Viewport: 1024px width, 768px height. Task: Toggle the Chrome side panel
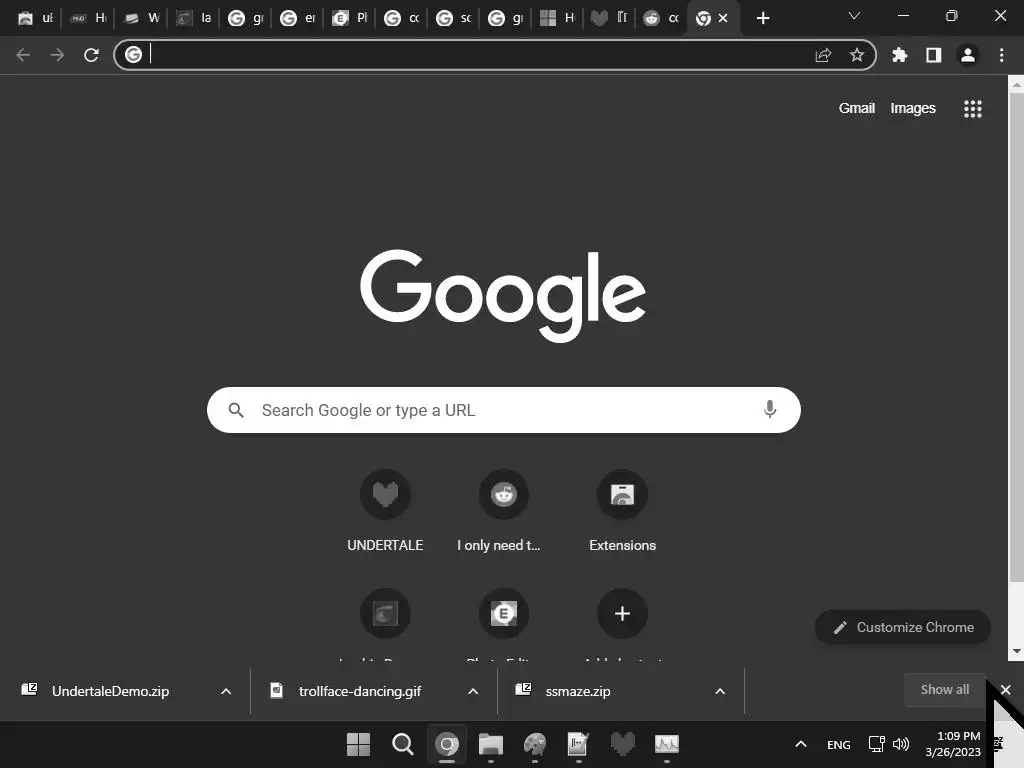pyautogui.click(x=933, y=55)
